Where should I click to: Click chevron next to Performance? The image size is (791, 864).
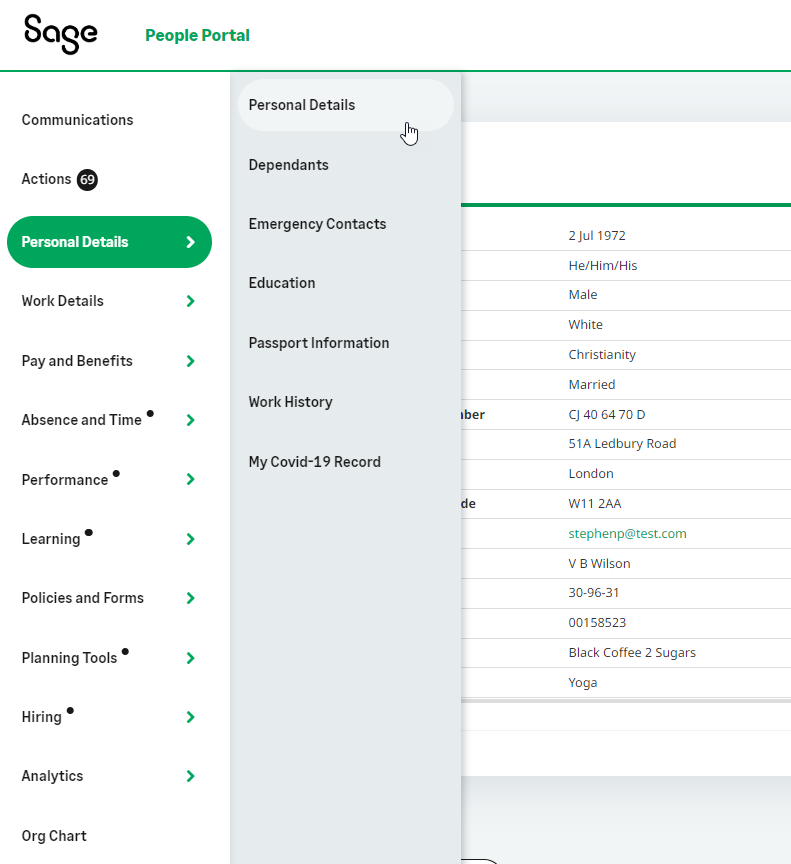190,480
